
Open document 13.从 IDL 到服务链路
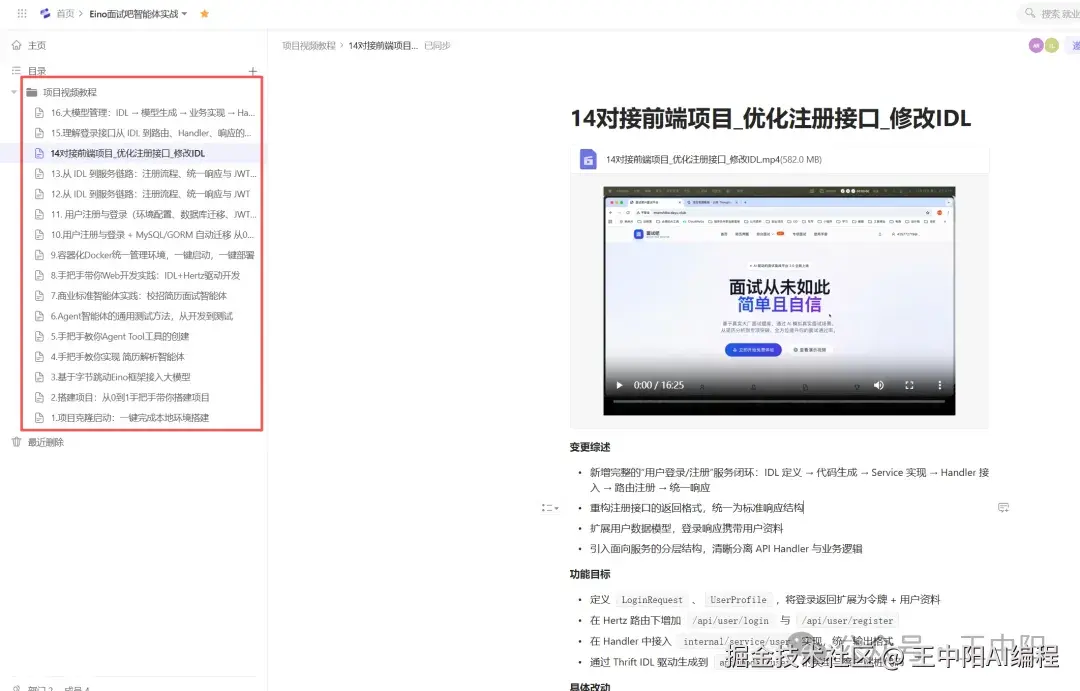pyautogui.click(x=153, y=174)
